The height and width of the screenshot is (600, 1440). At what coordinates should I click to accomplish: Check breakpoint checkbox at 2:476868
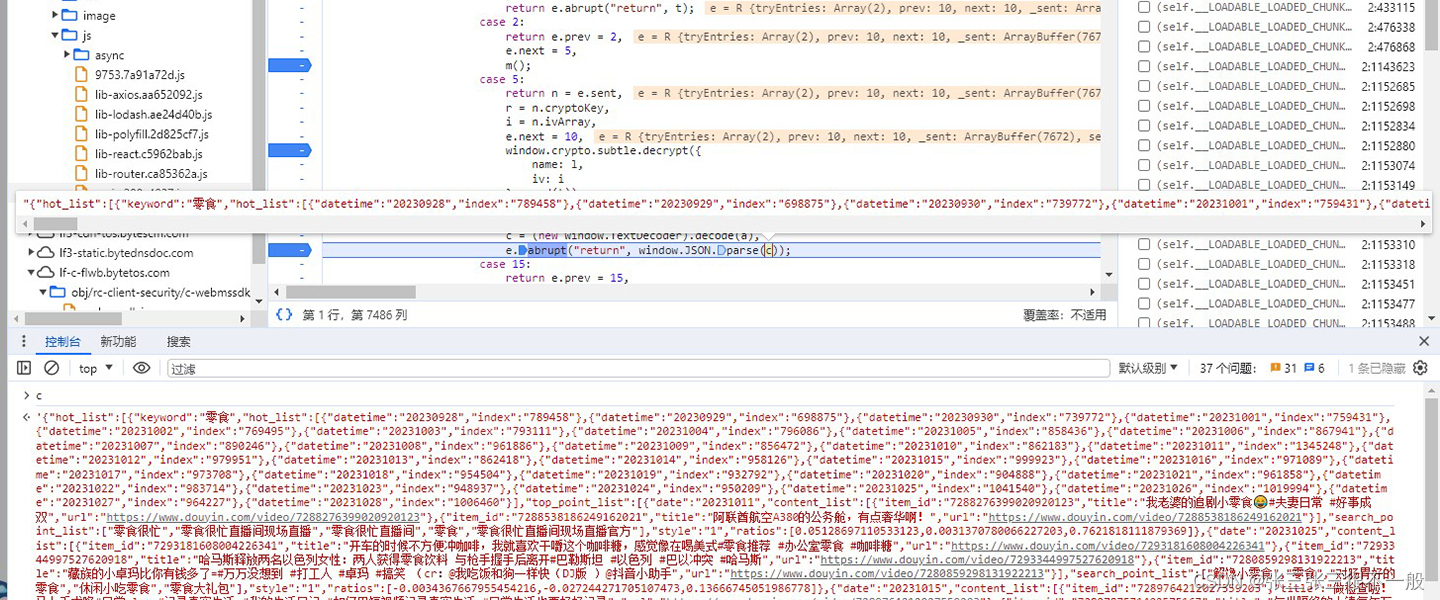[x=1143, y=46]
